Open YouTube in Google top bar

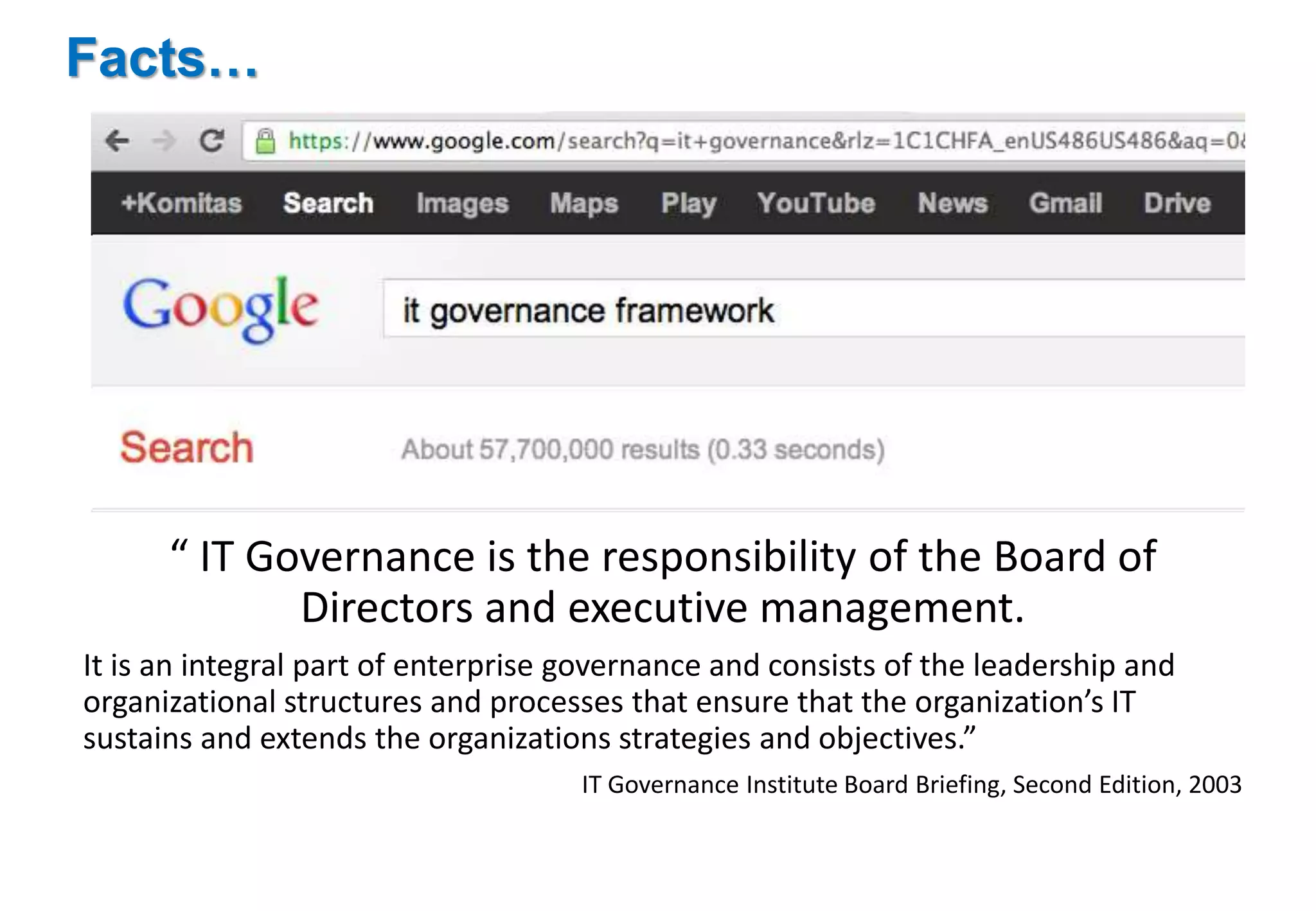[816, 203]
